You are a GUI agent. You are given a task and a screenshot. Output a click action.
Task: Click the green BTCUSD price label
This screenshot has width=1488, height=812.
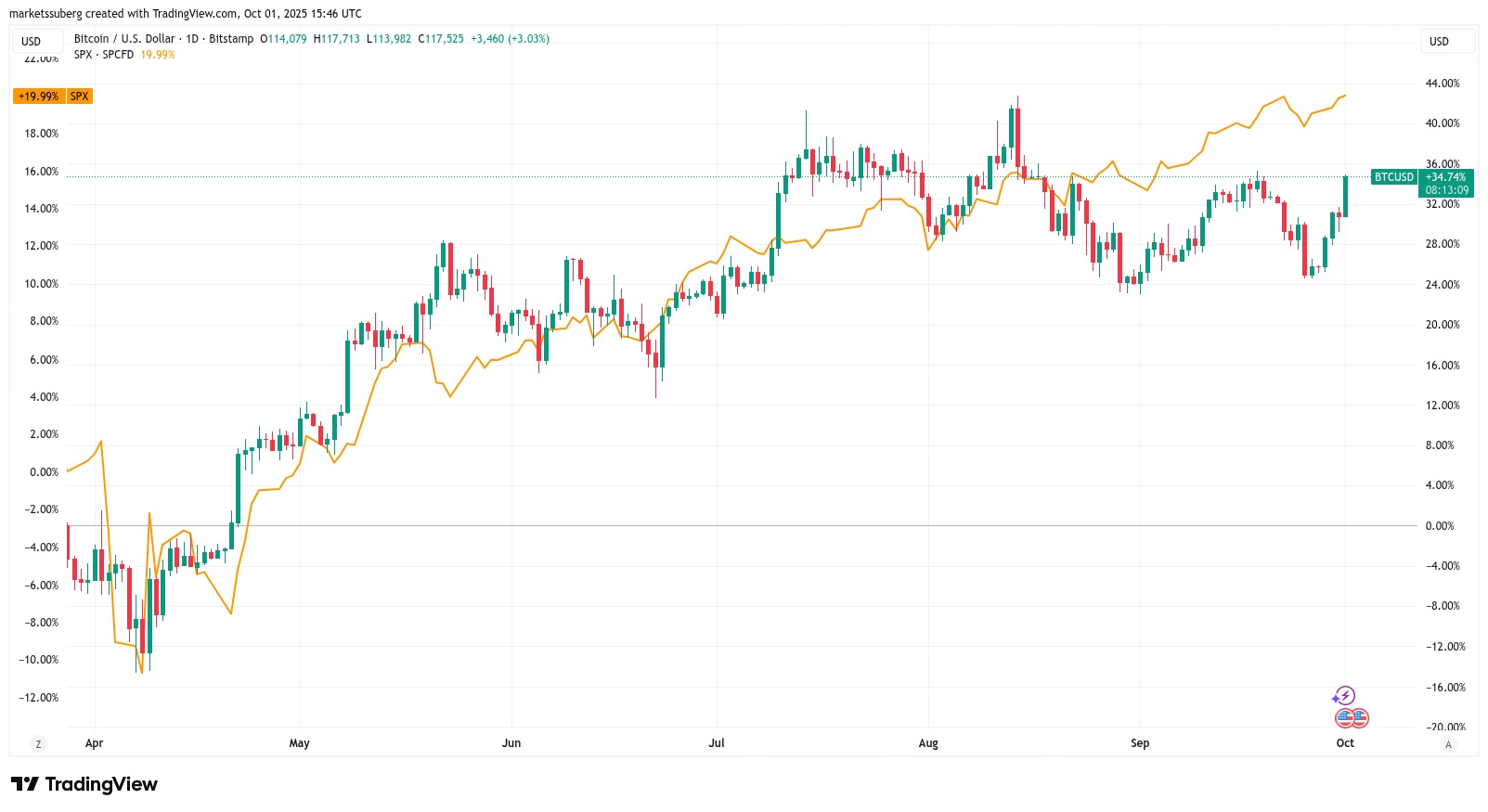click(x=1393, y=177)
